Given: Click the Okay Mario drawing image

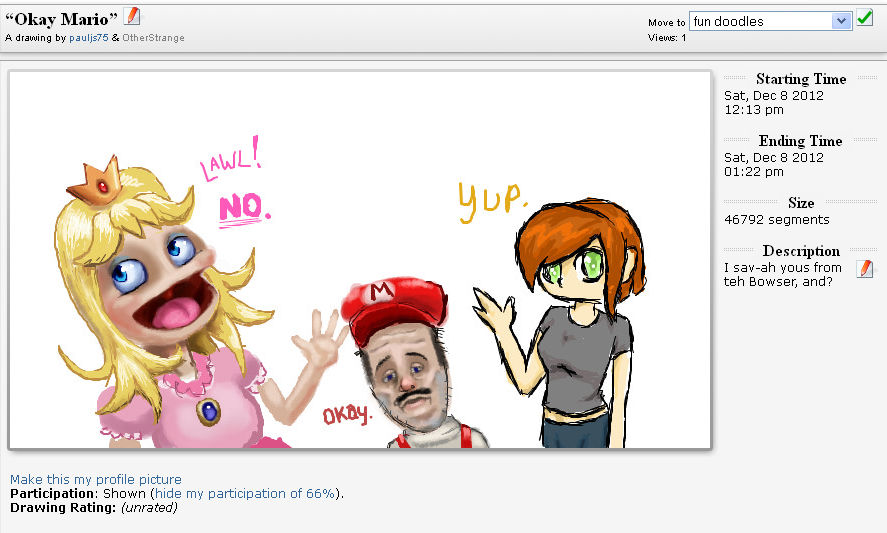Looking at the screenshot, I should point(360,260).
